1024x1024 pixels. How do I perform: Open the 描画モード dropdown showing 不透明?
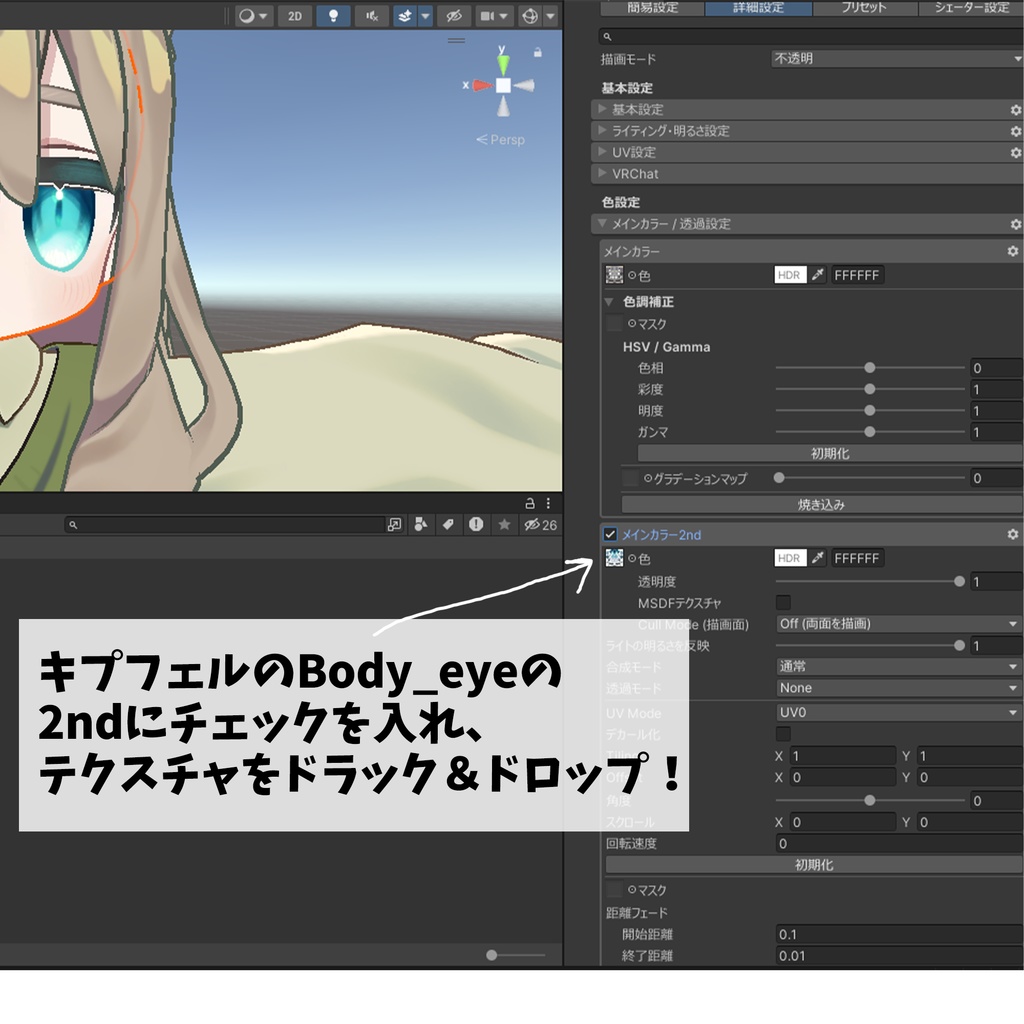click(895, 57)
